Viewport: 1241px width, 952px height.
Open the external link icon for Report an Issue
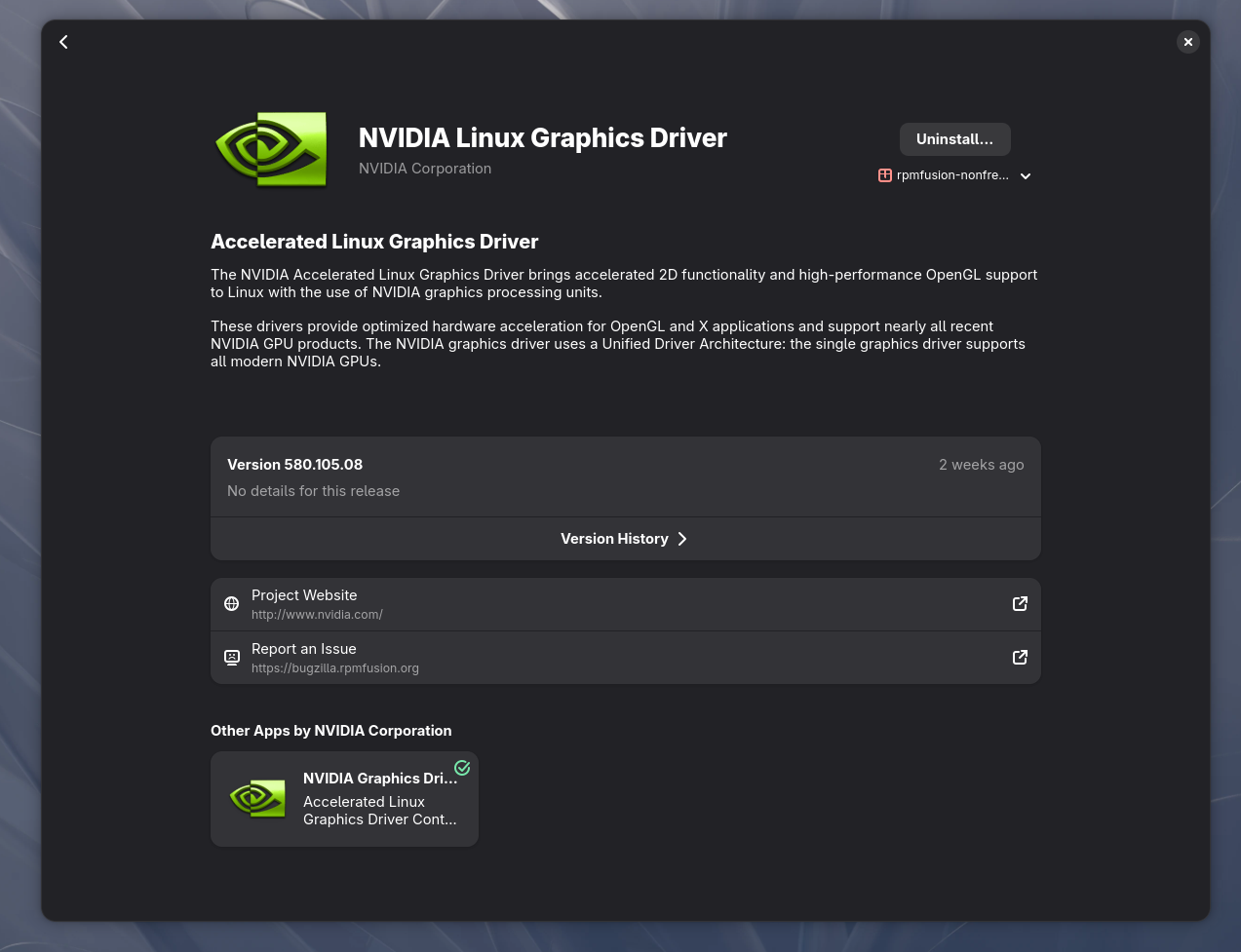pyautogui.click(x=1020, y=658)
